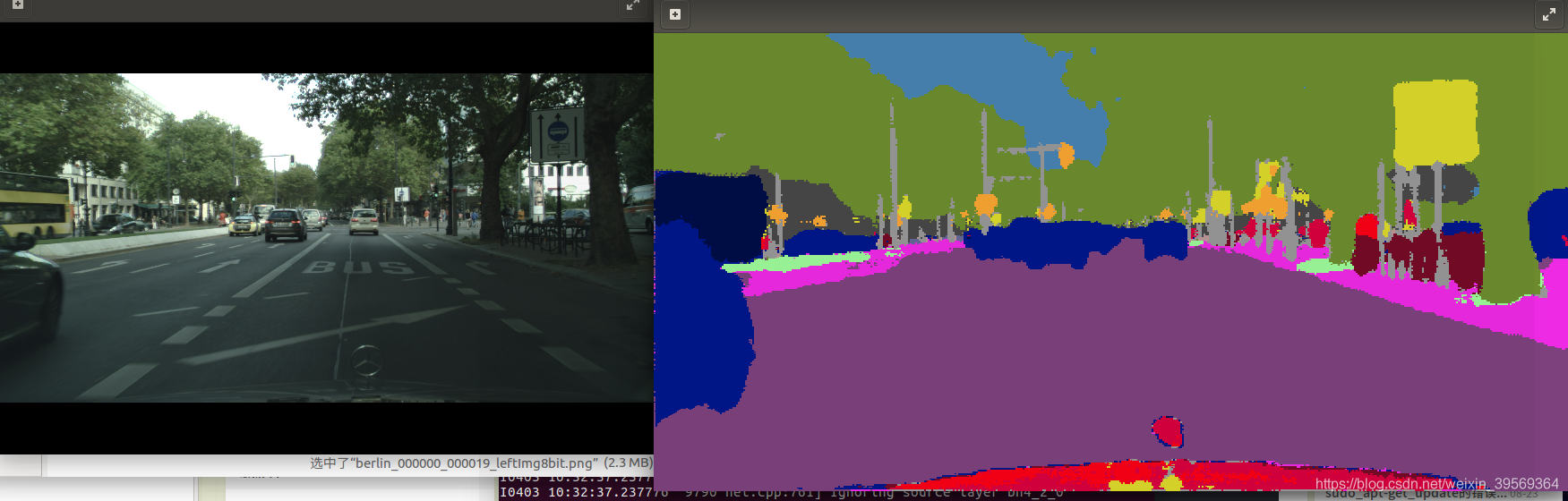Click the Mercedes hood emblem in the photo
Image resolution: width=1568 pixels, height=501 pixels.
pyautogui.click(x=365, y=361)
